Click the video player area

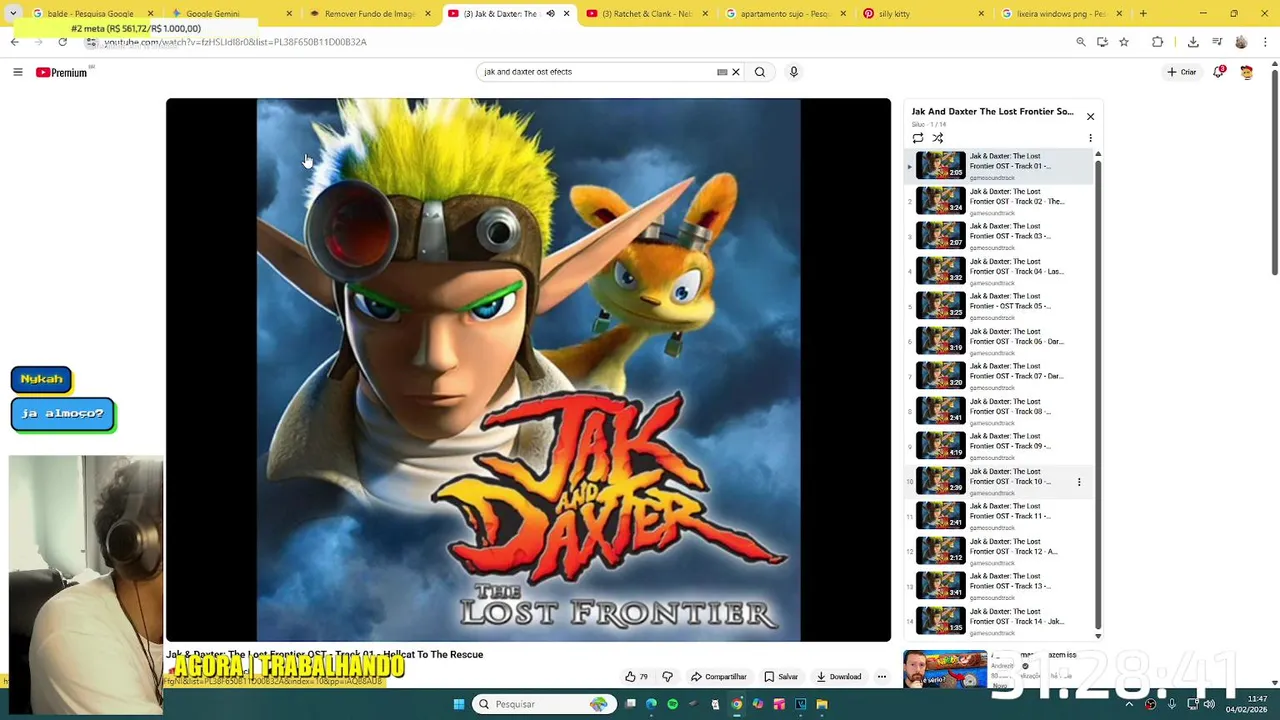(528, 370)
